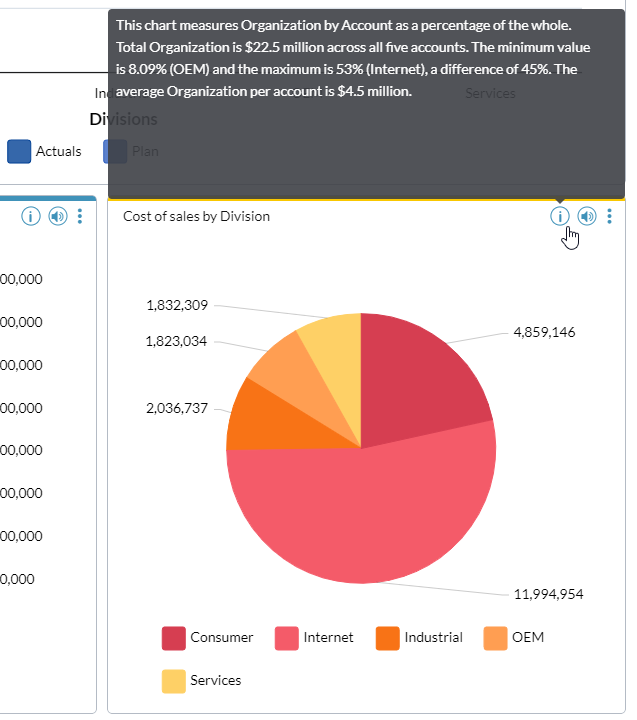Image resolution: width=637 pixels, height=720 pixels.
Task: Click the OEM legend swatch
Action: tap(496, 638)
